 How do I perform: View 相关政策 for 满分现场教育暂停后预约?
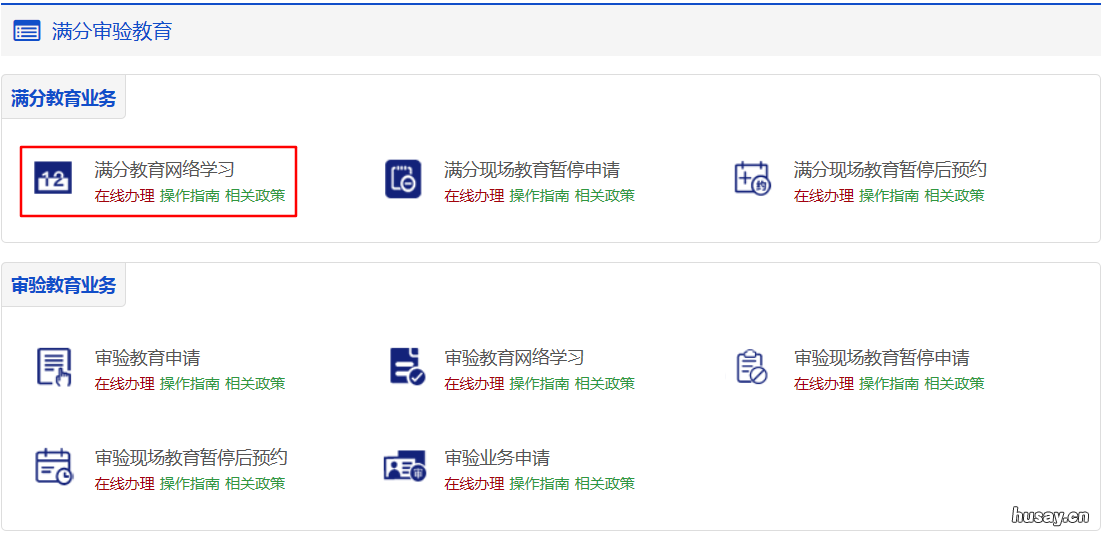pos(955,196)
